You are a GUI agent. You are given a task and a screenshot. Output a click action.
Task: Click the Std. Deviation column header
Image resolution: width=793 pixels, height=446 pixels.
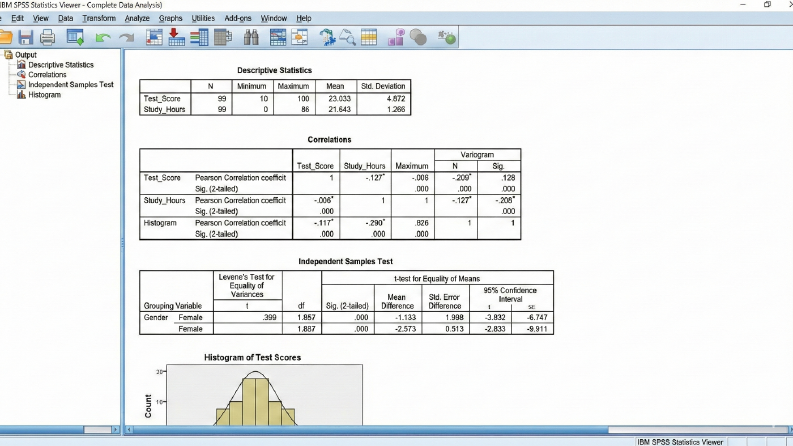click(383, 86)
